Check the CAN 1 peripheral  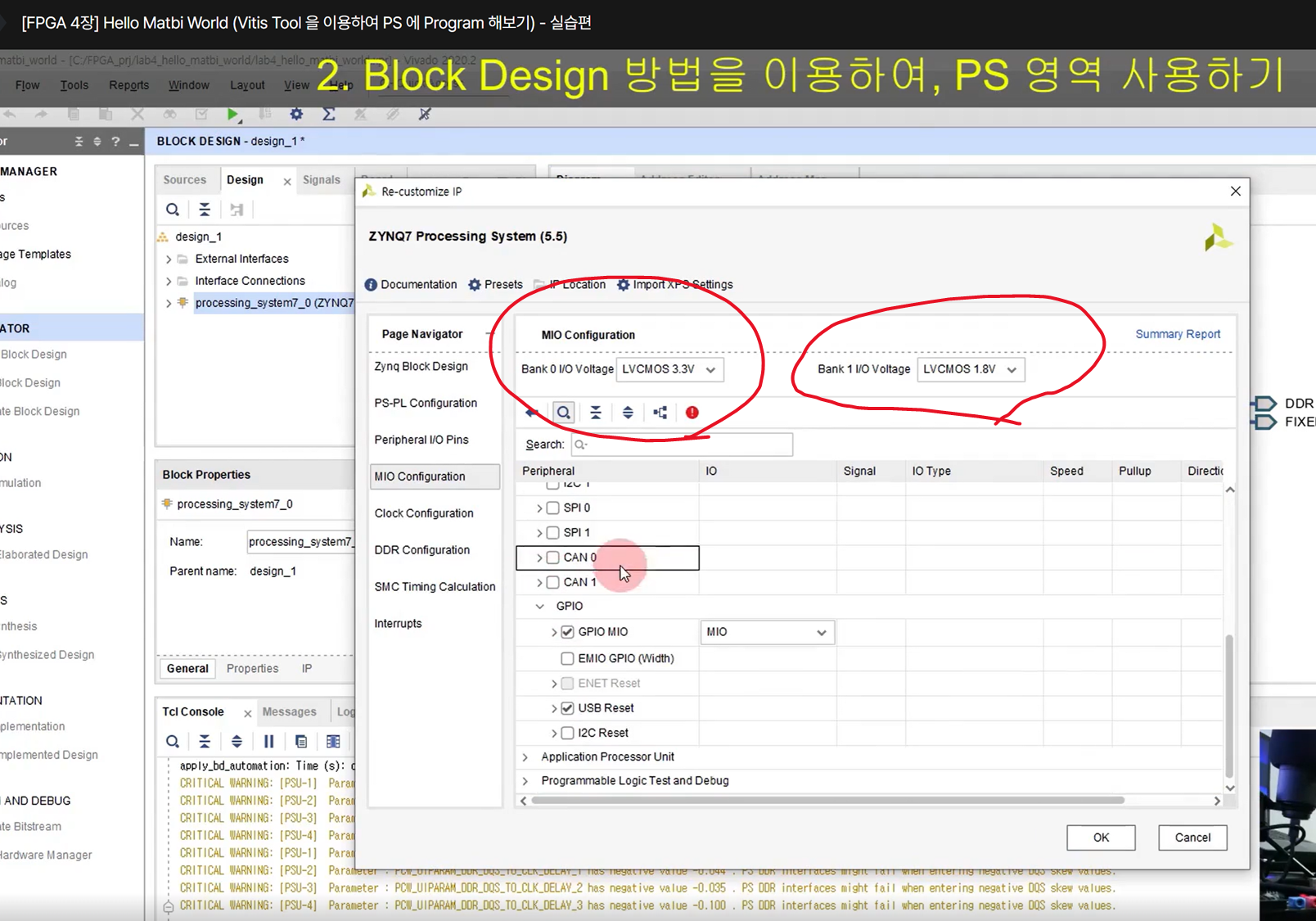(553, 582)
